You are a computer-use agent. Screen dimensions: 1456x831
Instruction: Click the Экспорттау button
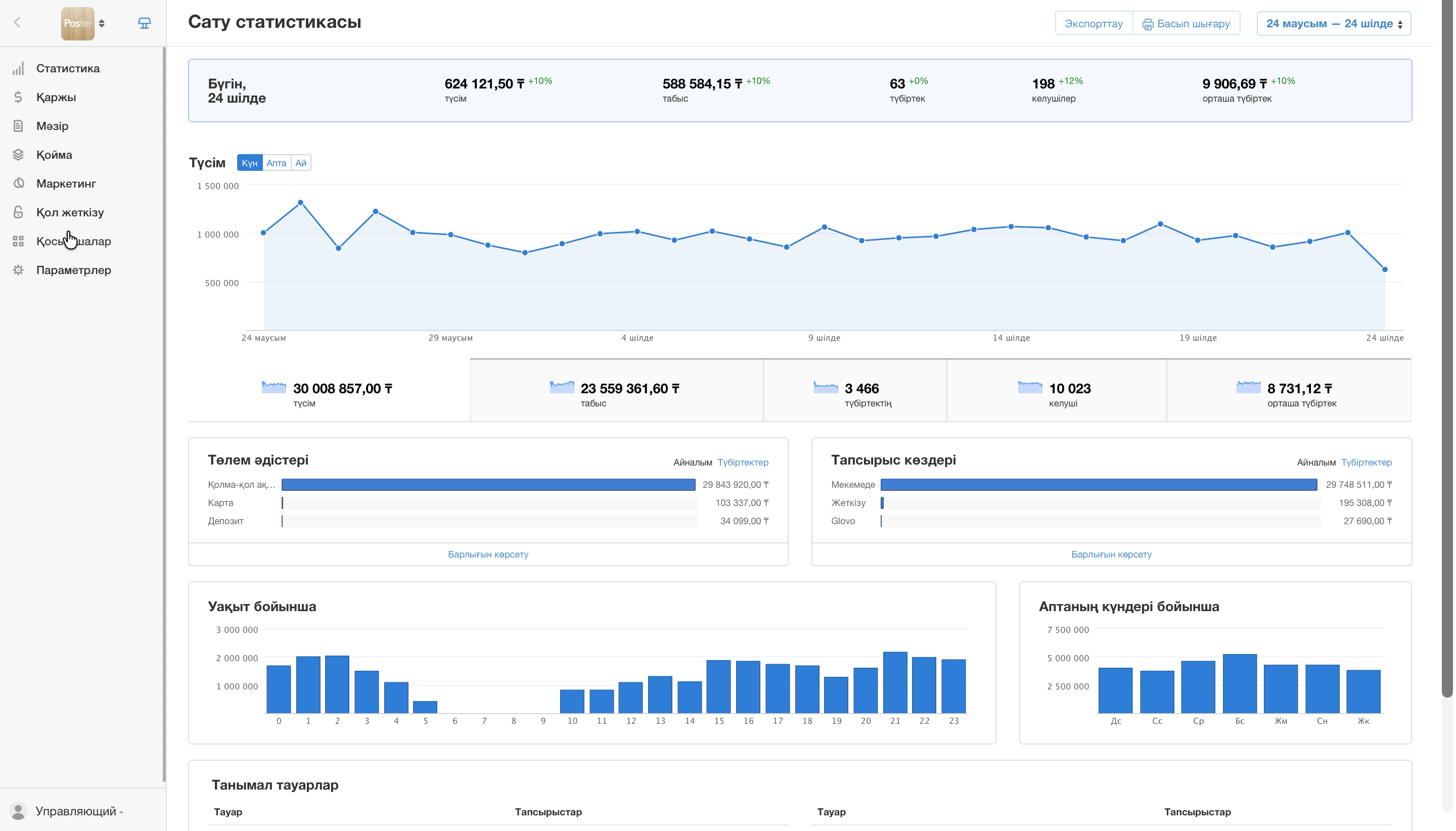1093,23
